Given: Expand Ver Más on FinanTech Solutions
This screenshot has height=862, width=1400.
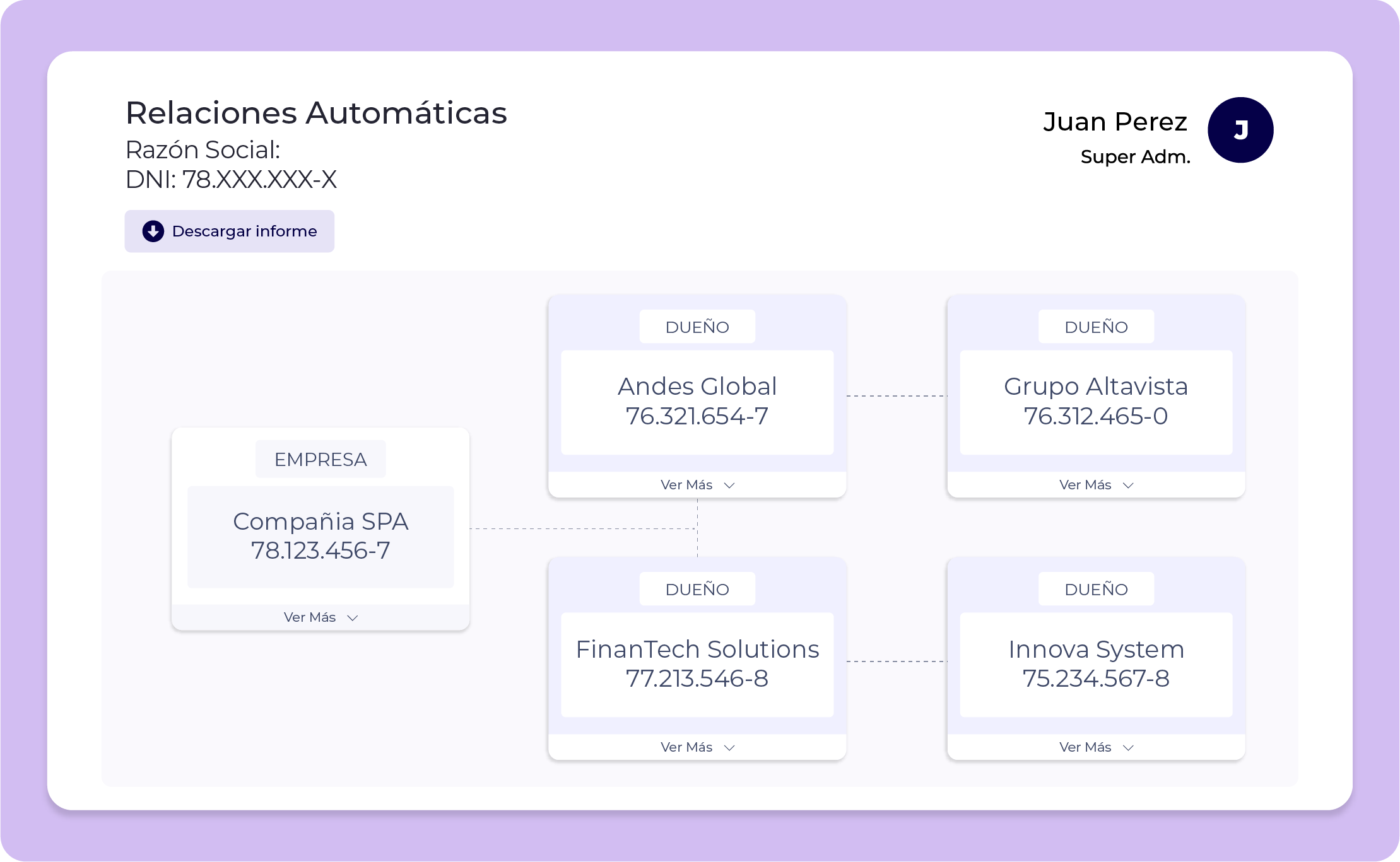Looking at the screenshot, I should [686, 747].
